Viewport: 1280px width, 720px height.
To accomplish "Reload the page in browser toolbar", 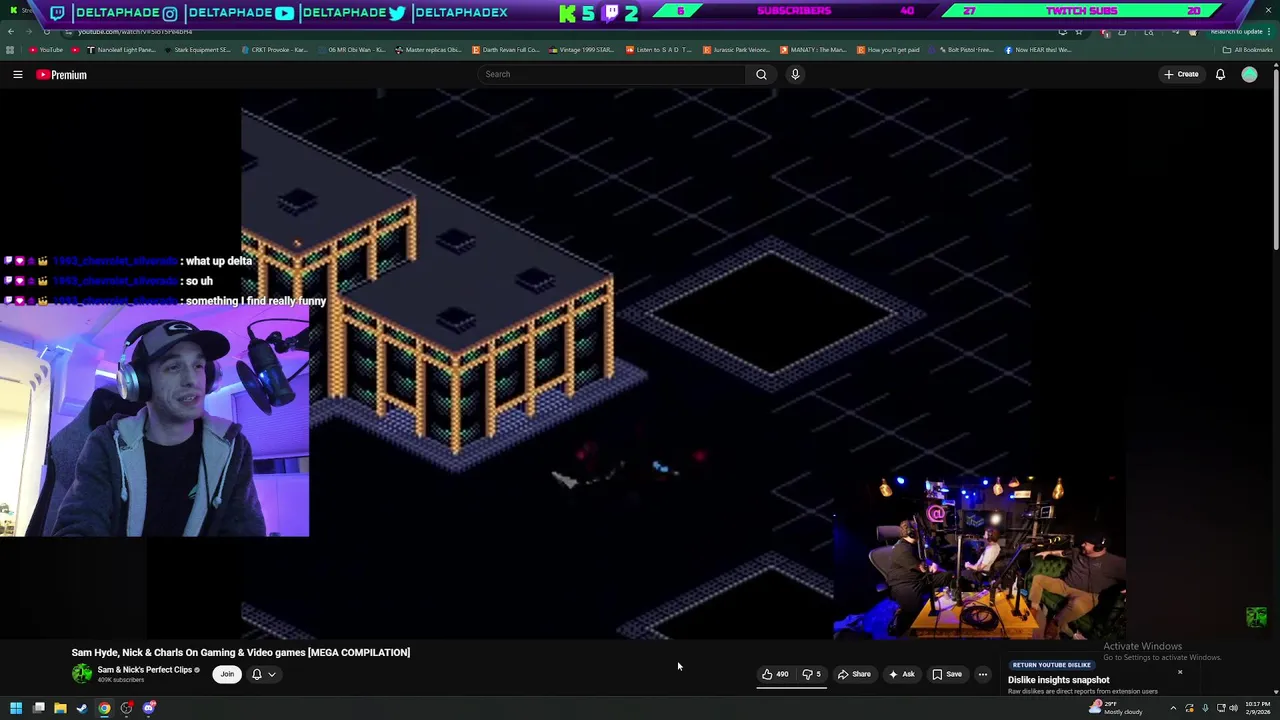I will pos(47,32).
